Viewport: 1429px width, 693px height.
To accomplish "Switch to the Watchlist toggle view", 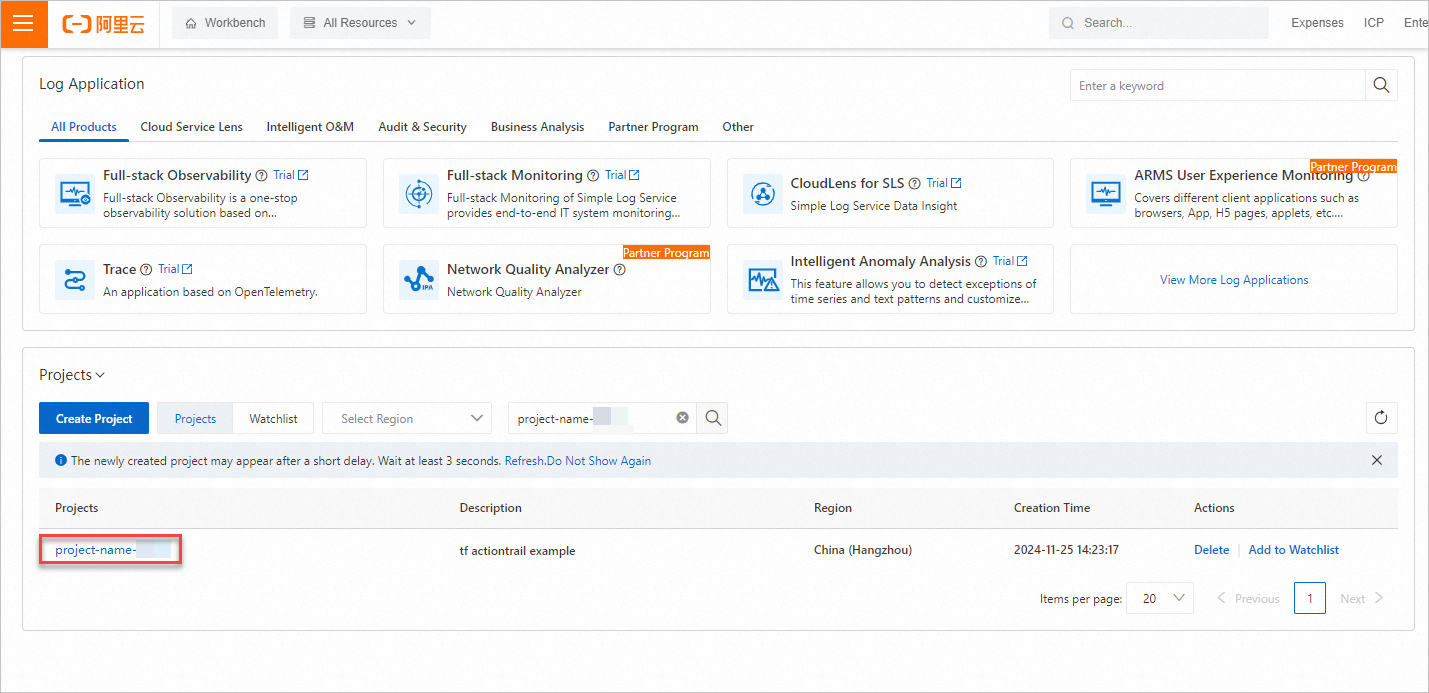I will point(273,419).
